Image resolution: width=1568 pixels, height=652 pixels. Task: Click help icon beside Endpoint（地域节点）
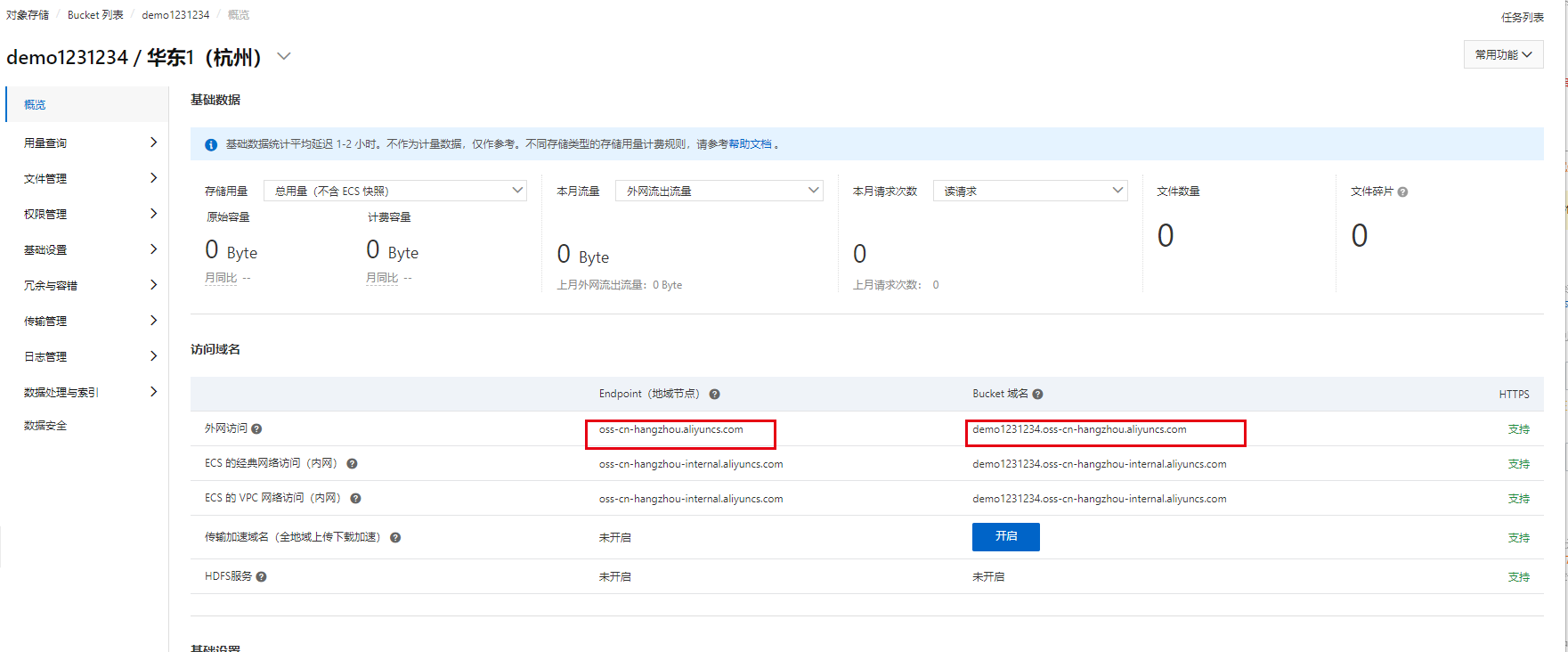click(714, 394)
